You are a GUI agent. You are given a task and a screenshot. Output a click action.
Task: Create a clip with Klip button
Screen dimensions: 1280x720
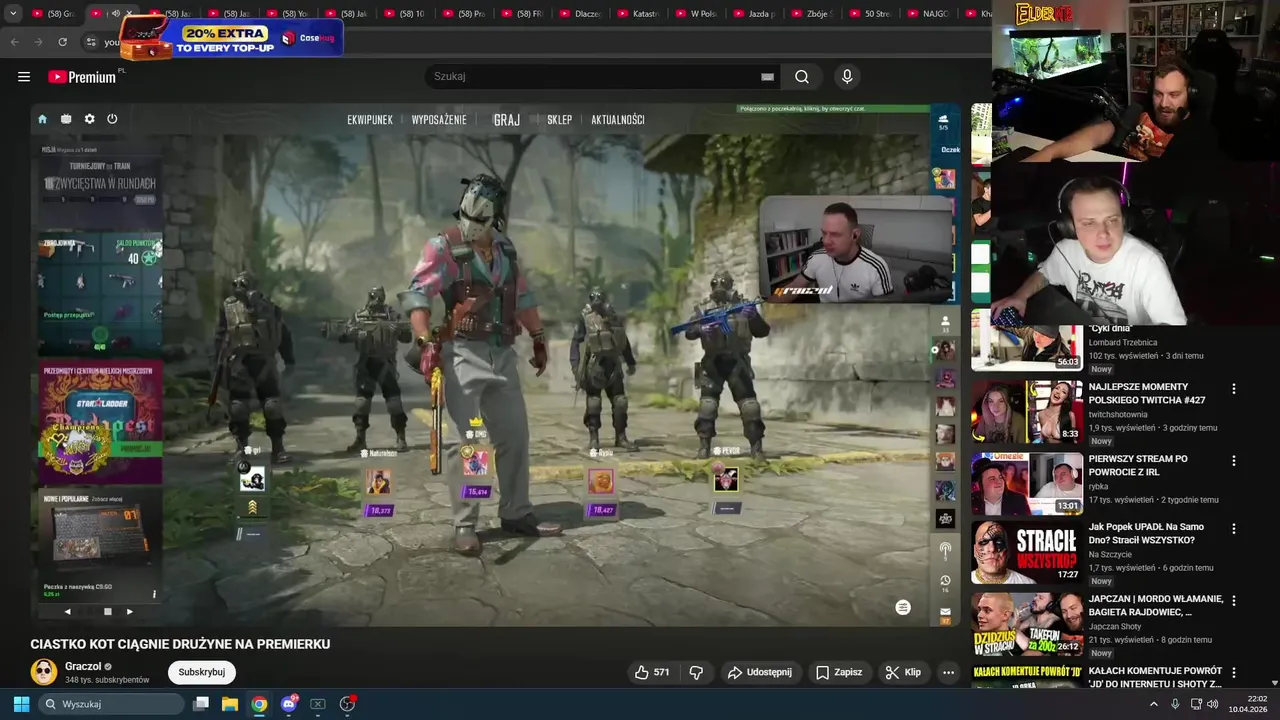pos(903,673)
